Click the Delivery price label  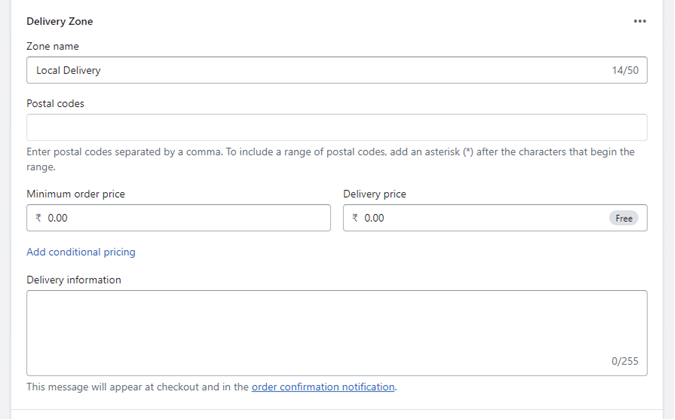pos(374,194)
